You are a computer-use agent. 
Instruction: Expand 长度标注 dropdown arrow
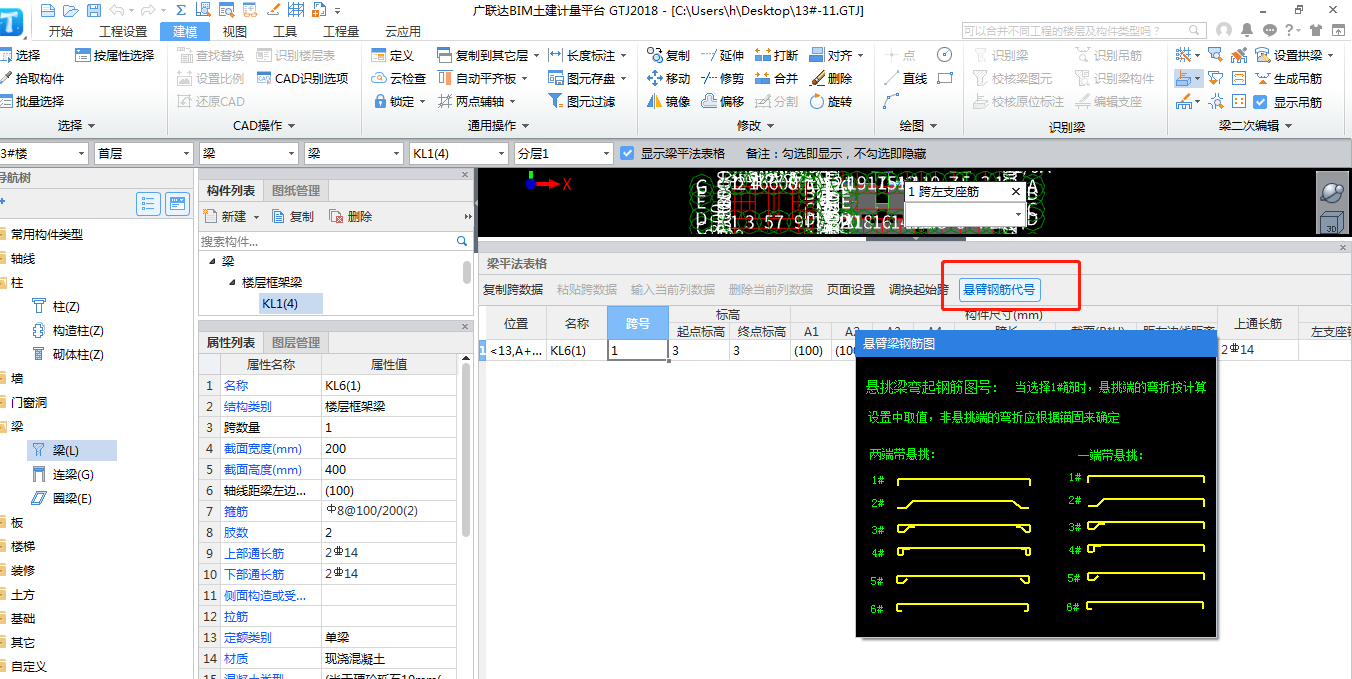pyautogui.click(x=624, y=55)
